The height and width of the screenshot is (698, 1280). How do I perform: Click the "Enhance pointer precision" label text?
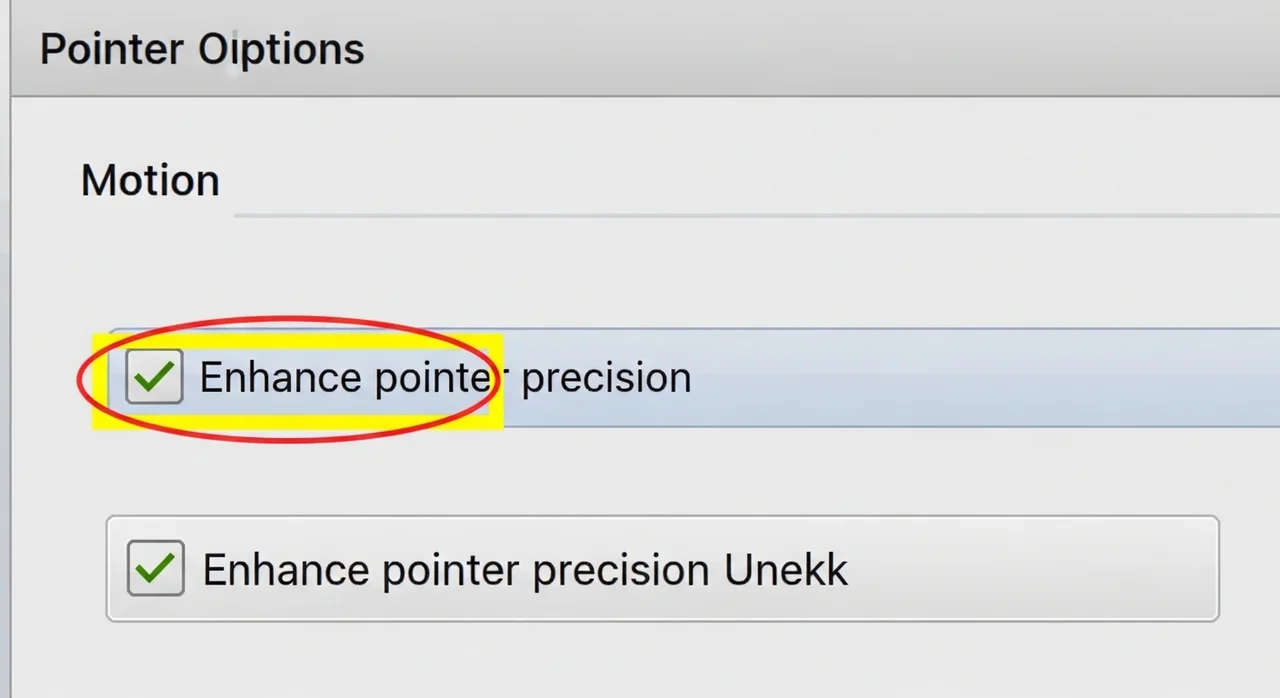(445, 378)
